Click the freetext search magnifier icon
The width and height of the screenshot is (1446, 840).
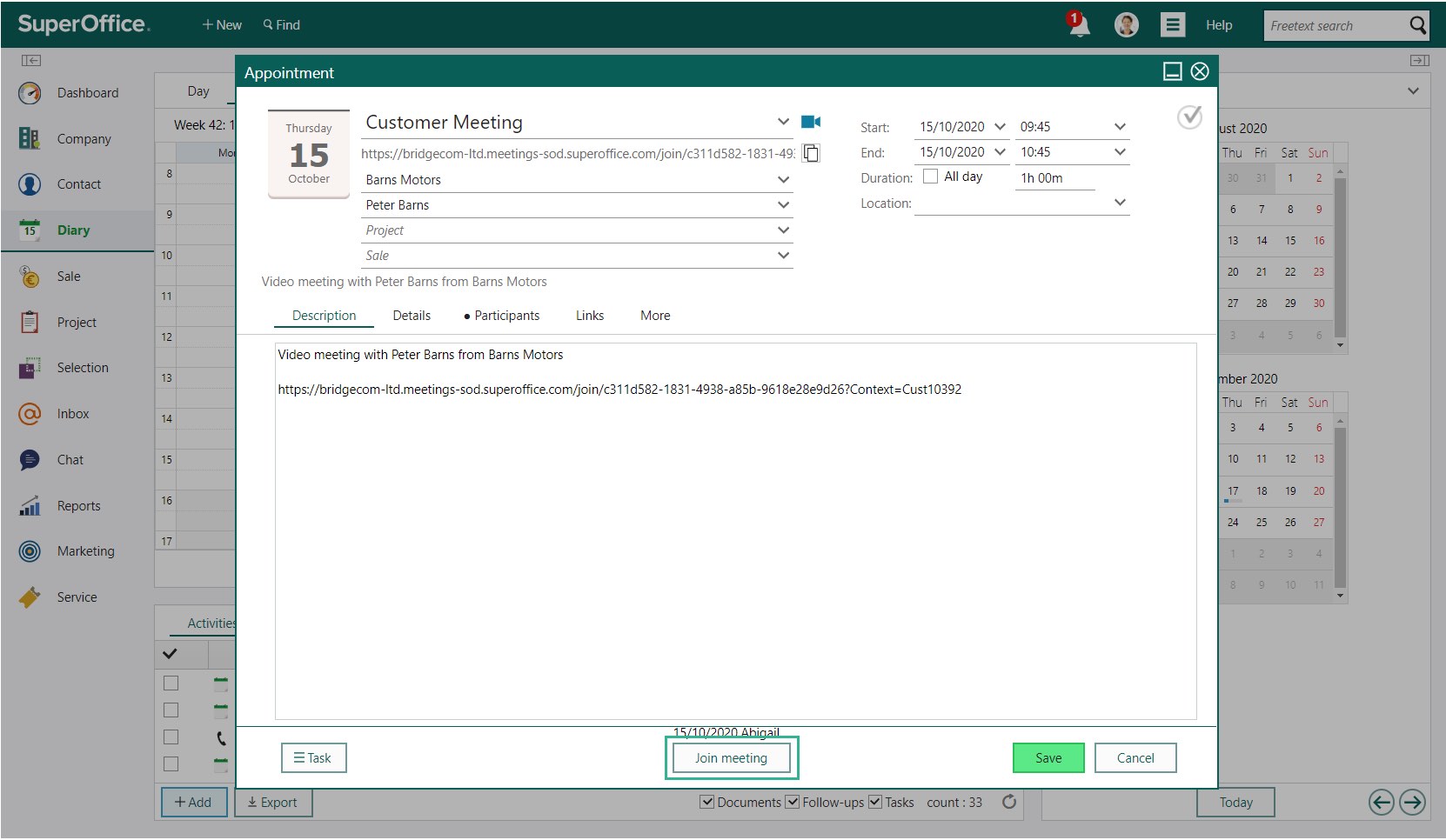pyautogui.click(x=1418, y=25)
